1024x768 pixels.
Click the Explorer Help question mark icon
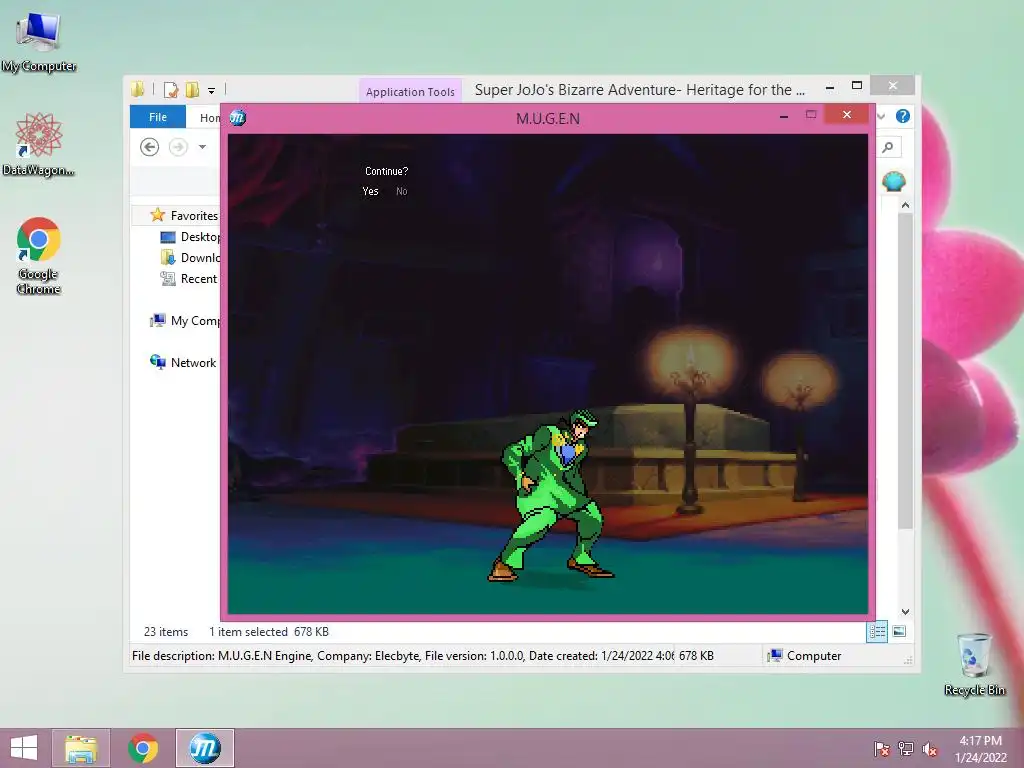[903, 116]
